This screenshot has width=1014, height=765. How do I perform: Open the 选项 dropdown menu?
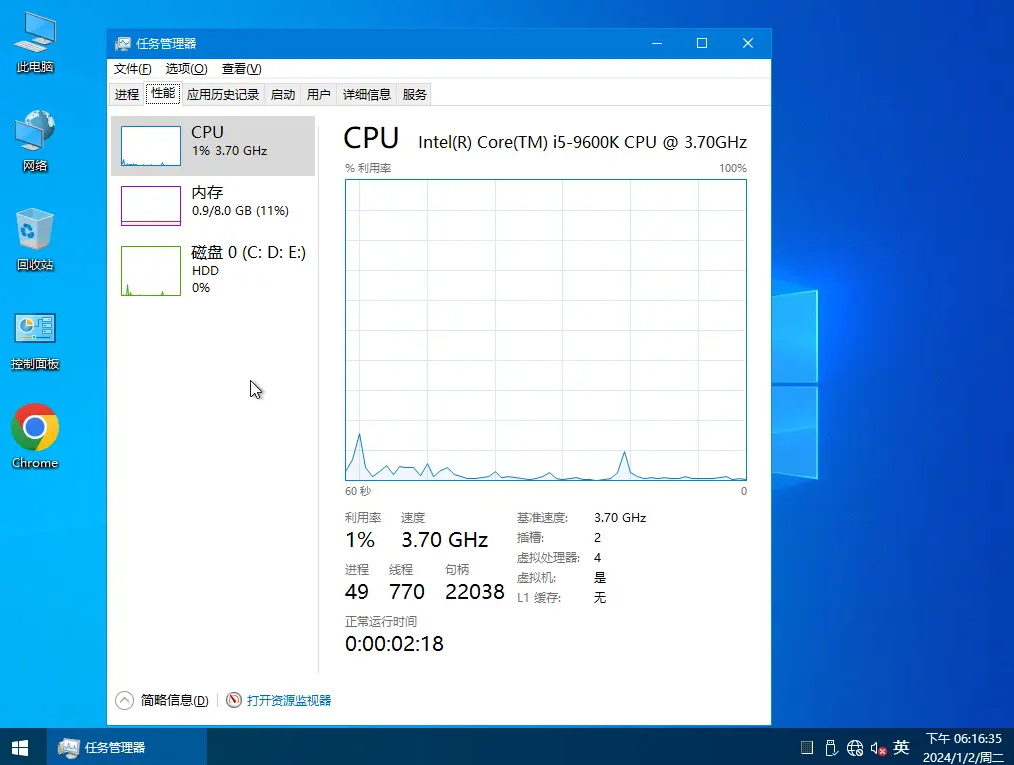point(184,69)
